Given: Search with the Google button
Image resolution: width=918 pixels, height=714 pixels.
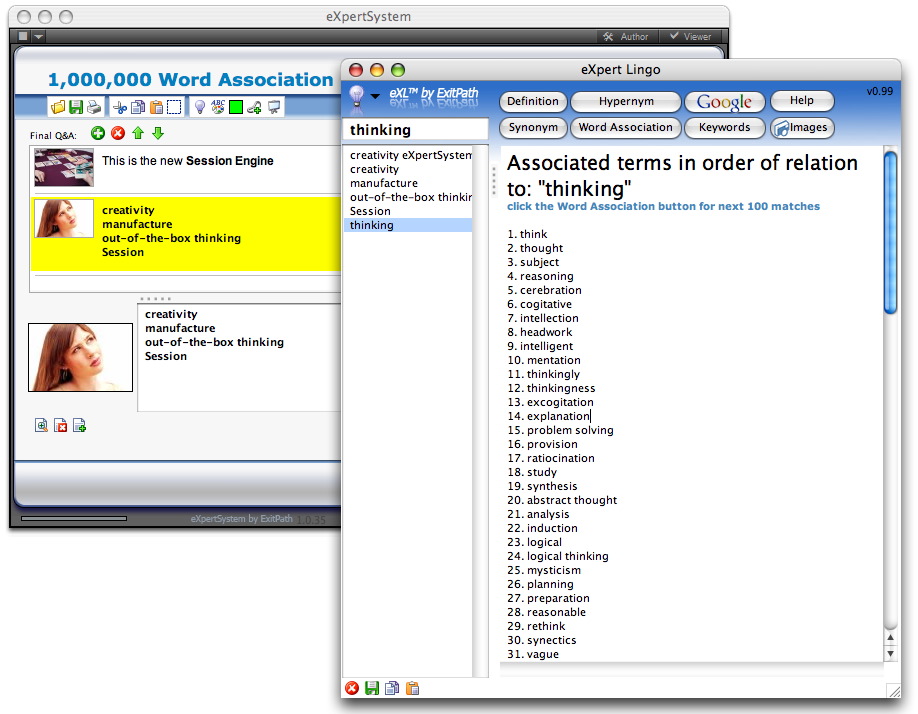Looking at the screenshot, I should pos(724,102).
